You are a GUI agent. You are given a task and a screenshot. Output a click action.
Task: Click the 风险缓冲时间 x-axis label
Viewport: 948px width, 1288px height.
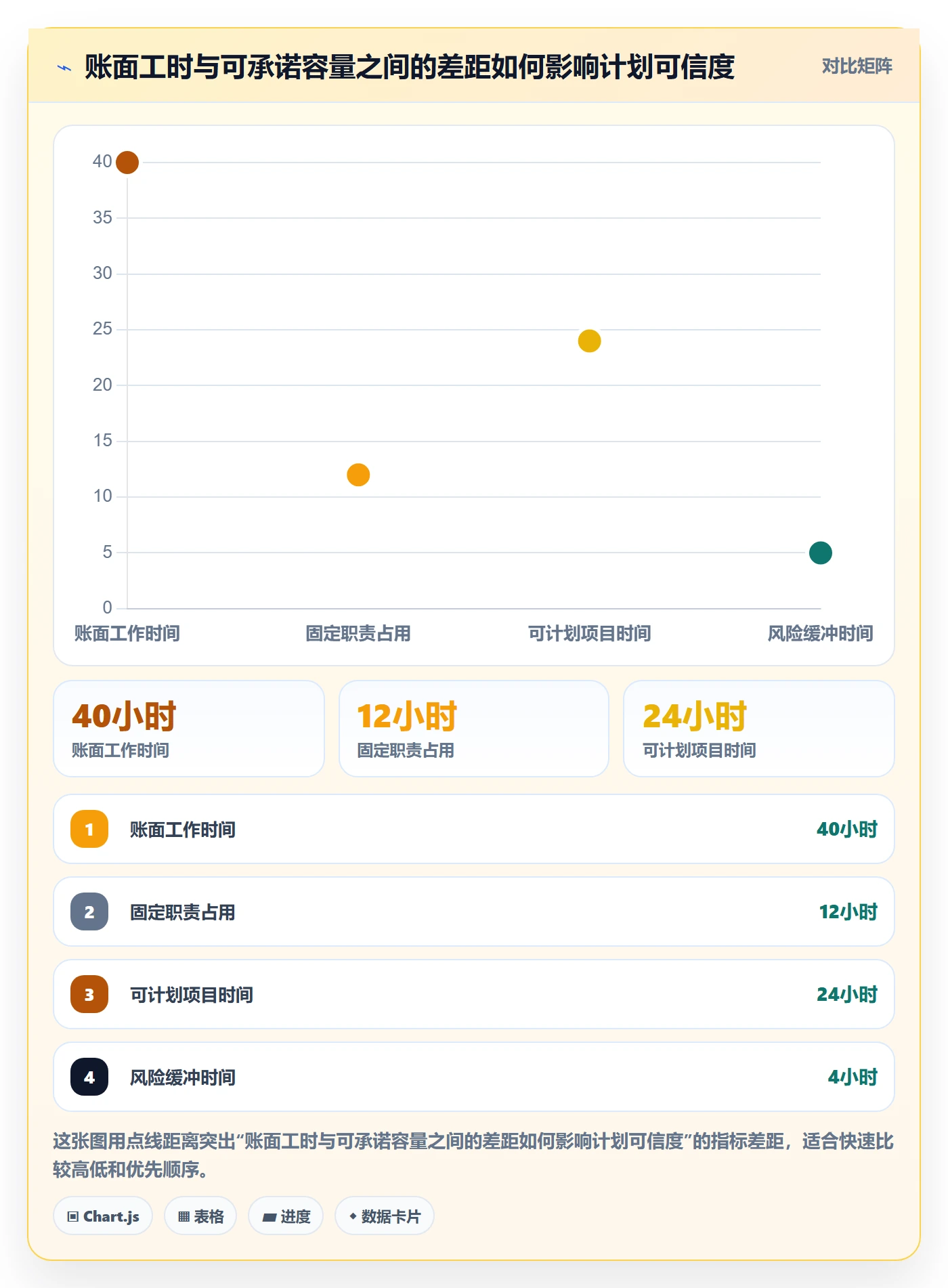820,634
